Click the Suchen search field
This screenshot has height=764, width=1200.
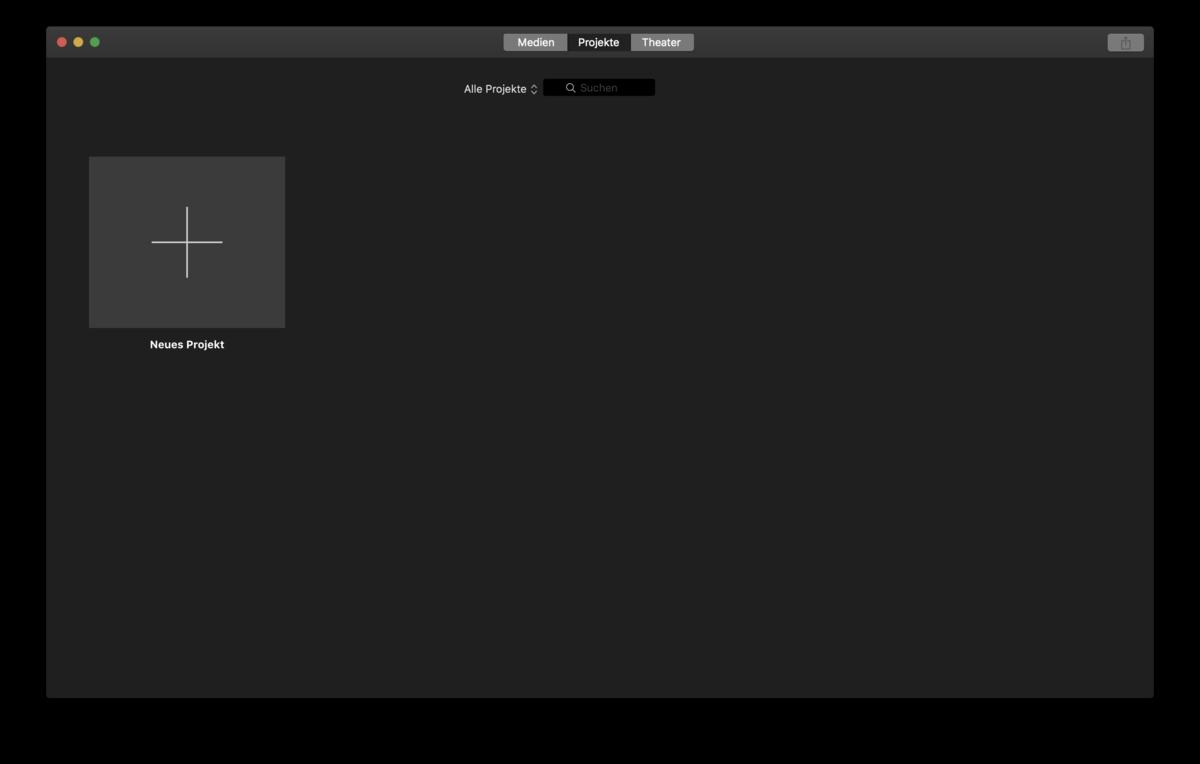[x=599, y=88]
